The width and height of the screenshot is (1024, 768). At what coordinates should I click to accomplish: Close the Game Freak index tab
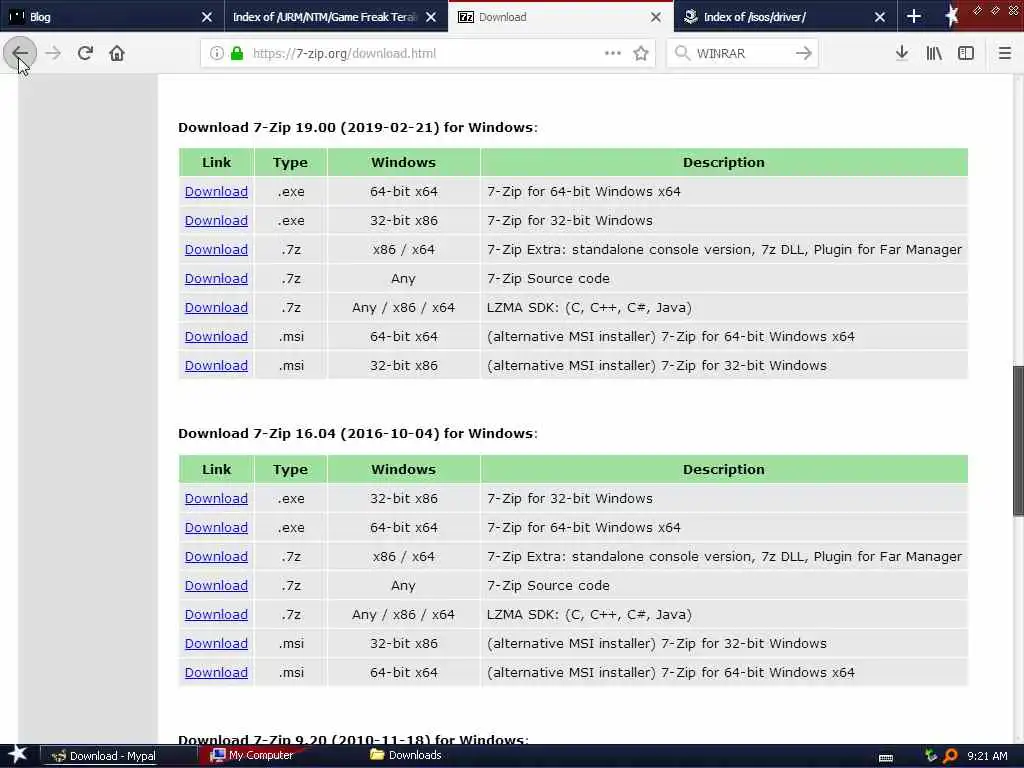[431, 17]
